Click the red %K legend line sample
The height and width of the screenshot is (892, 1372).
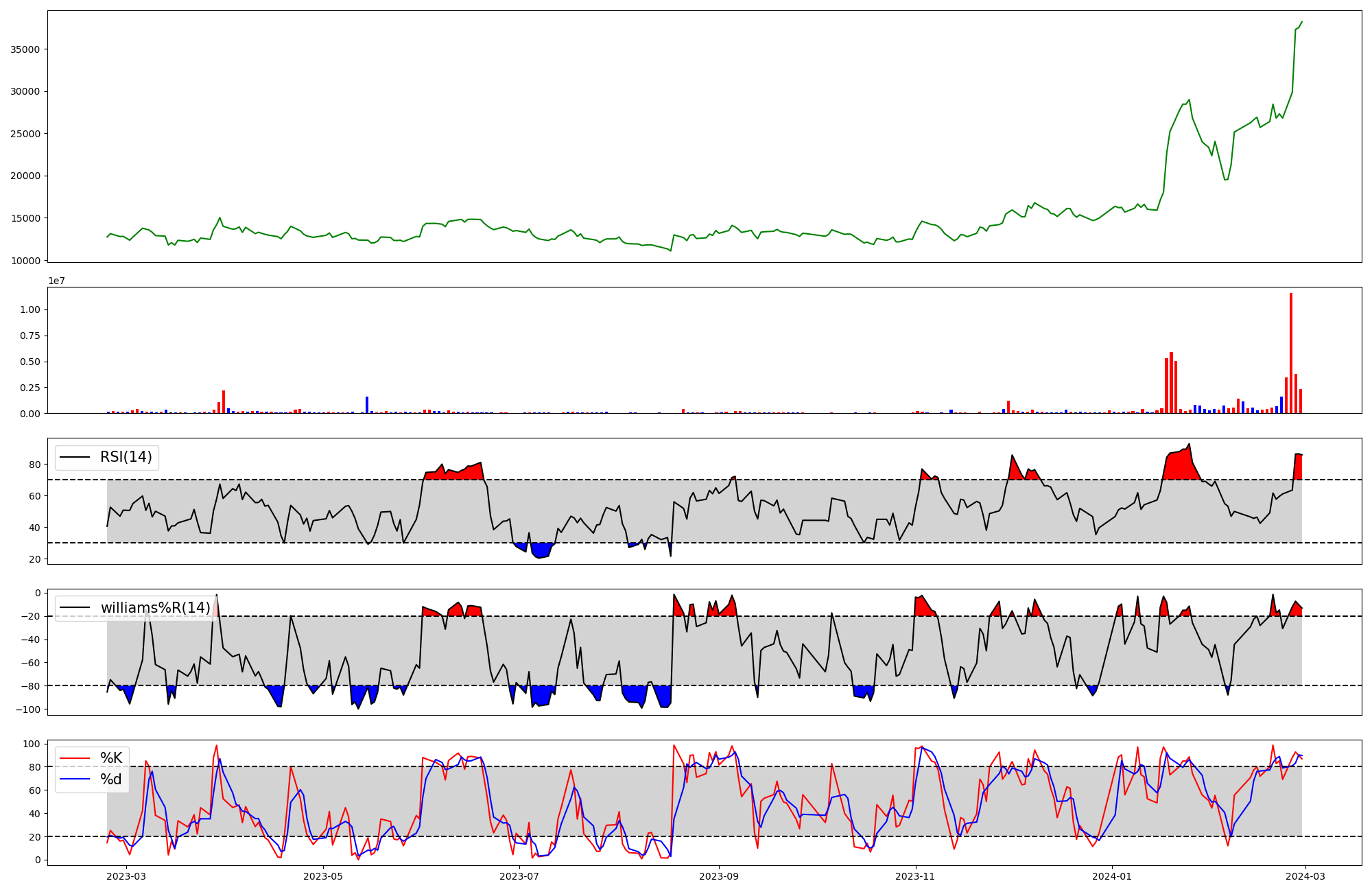75,758
